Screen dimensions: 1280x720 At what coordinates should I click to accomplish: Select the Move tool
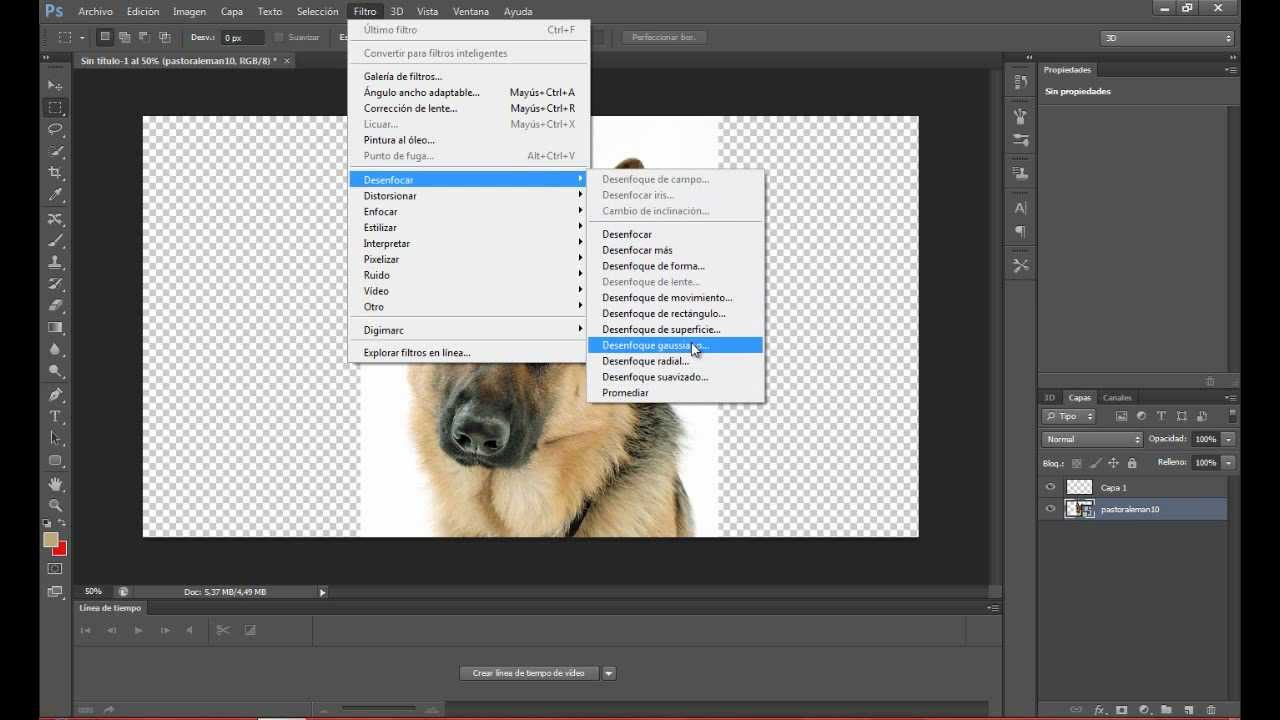tap(56, 86)
